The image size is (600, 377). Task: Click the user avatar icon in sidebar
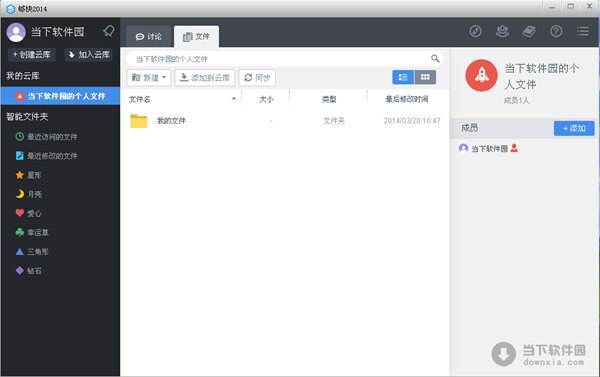pyautogui.click(x=16, y=32)
